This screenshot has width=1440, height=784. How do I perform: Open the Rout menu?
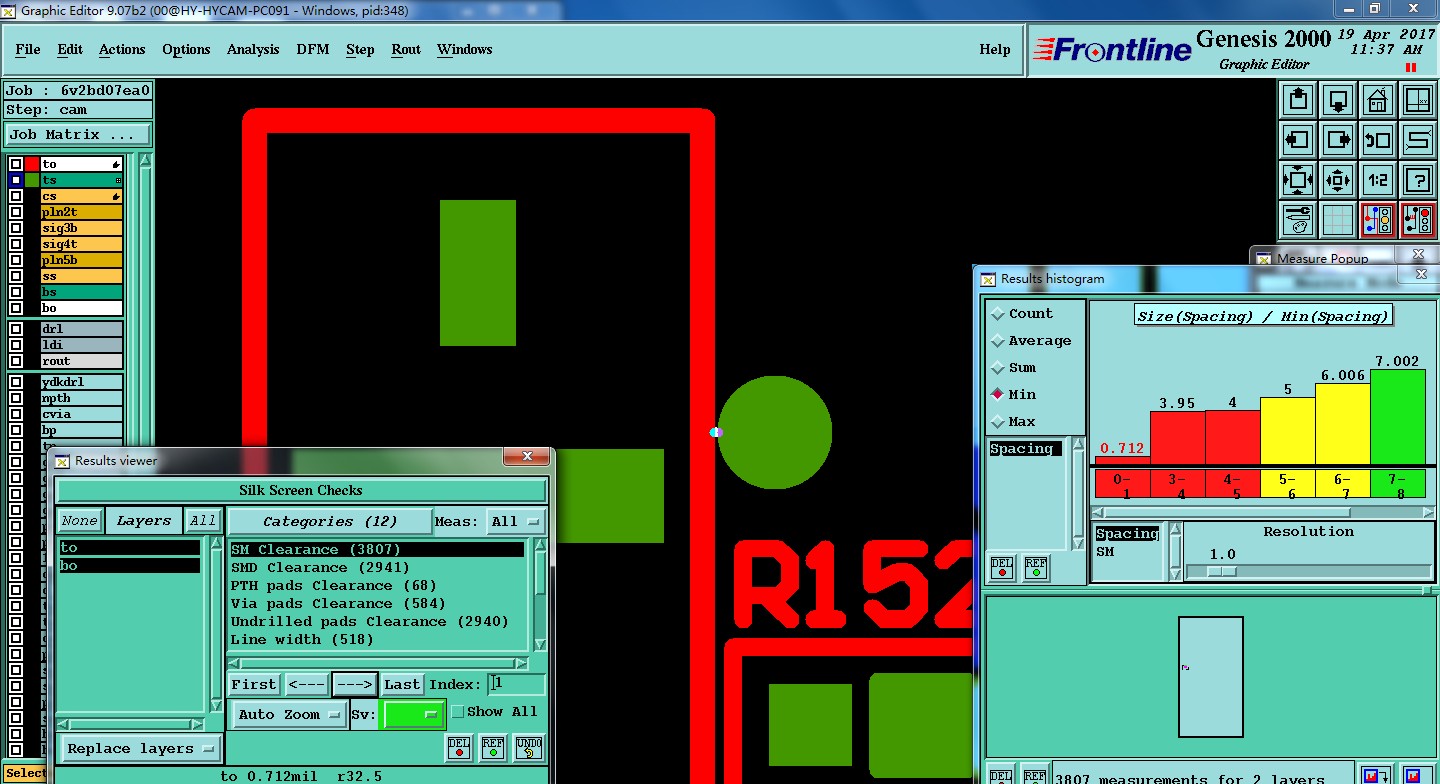click(x=406, y=49)
